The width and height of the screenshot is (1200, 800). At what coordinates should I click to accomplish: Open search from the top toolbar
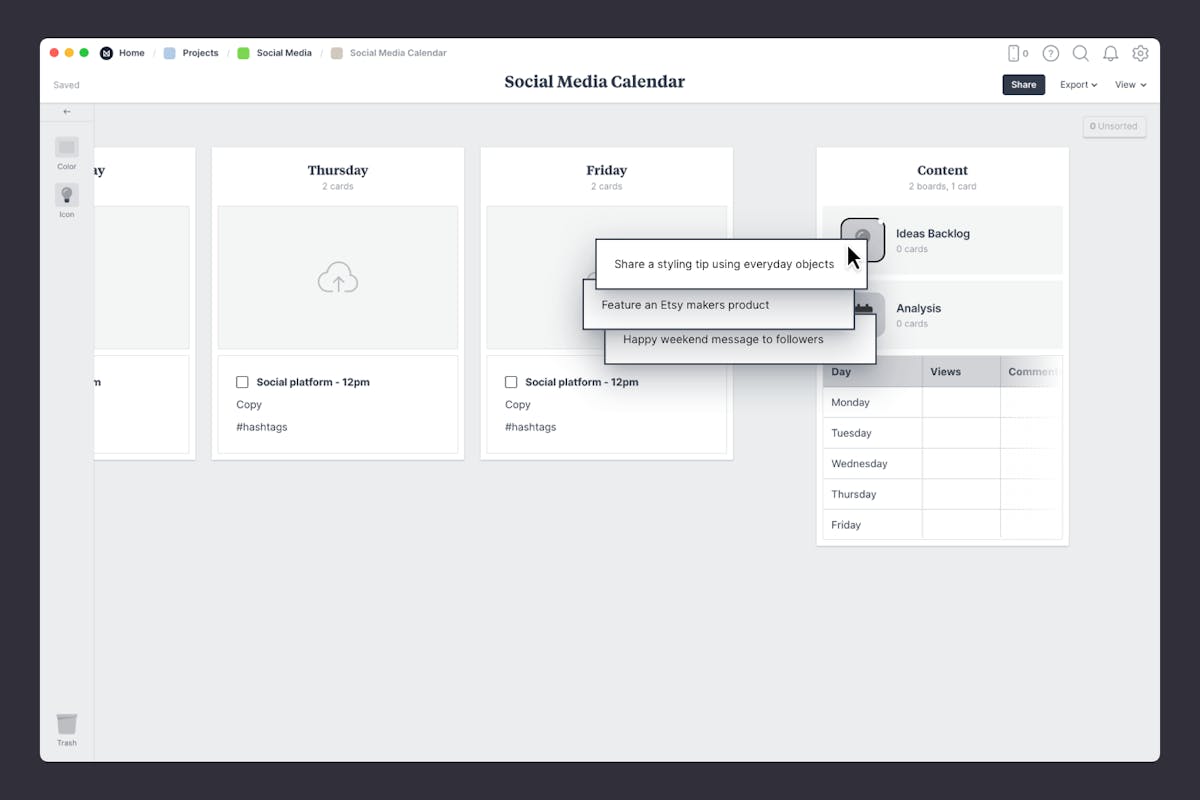(x=1080, y=53)
